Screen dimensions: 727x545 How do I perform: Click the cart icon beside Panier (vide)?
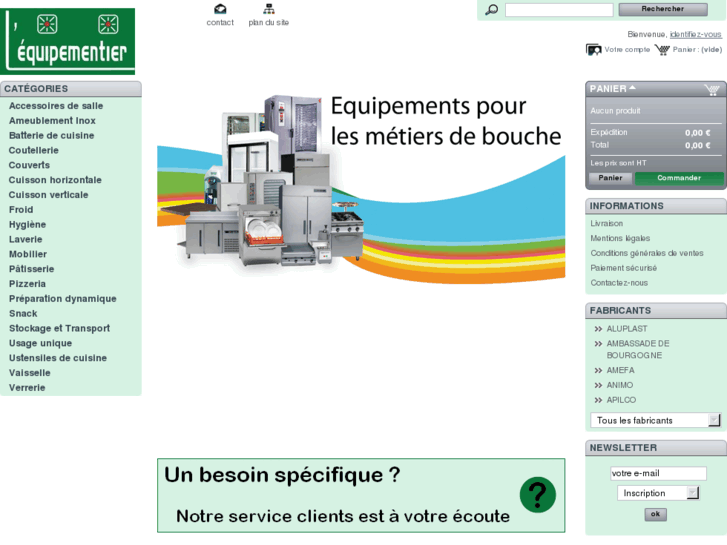pyautogui.click(x=662, y=50)
